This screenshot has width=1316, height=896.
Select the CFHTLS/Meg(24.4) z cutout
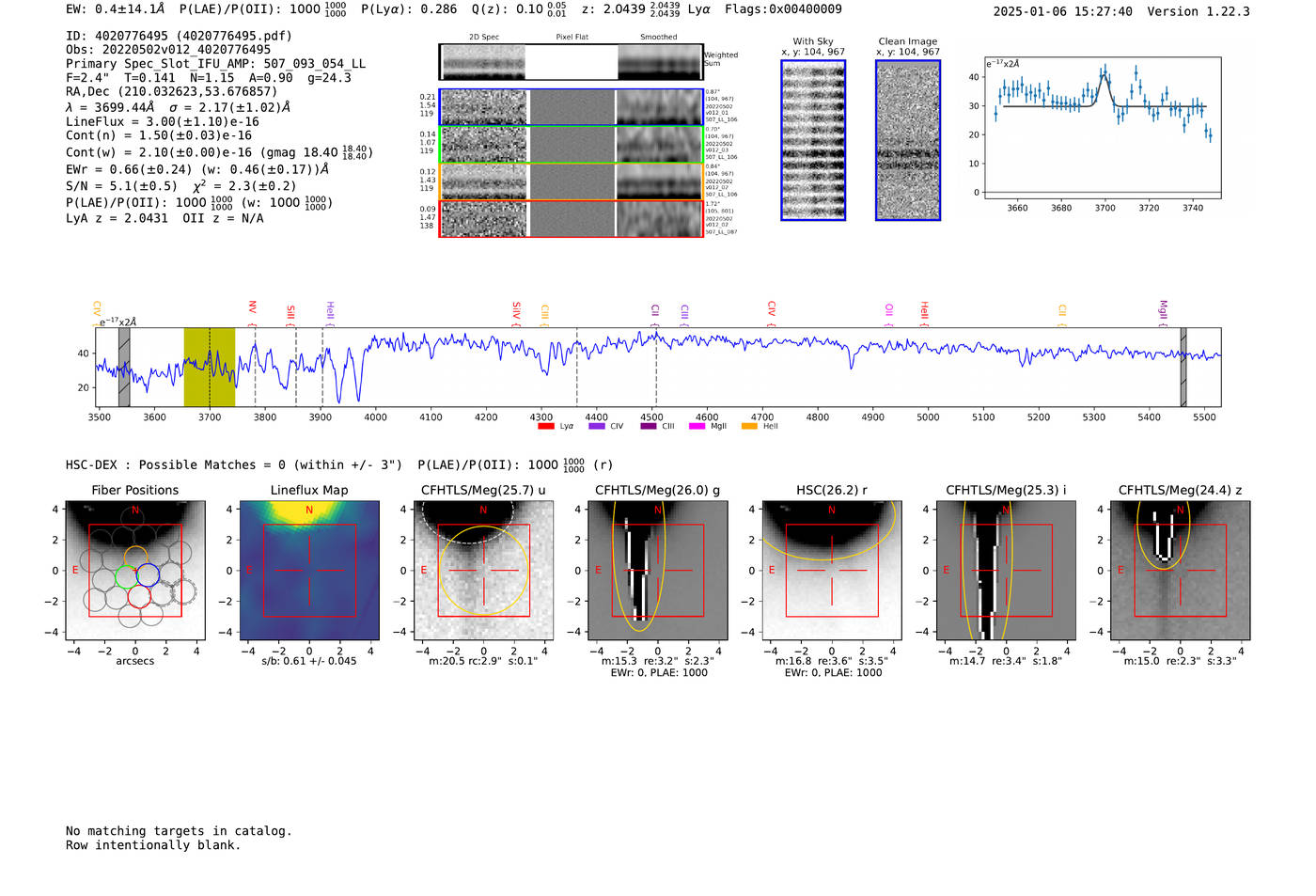[1181, 570]
